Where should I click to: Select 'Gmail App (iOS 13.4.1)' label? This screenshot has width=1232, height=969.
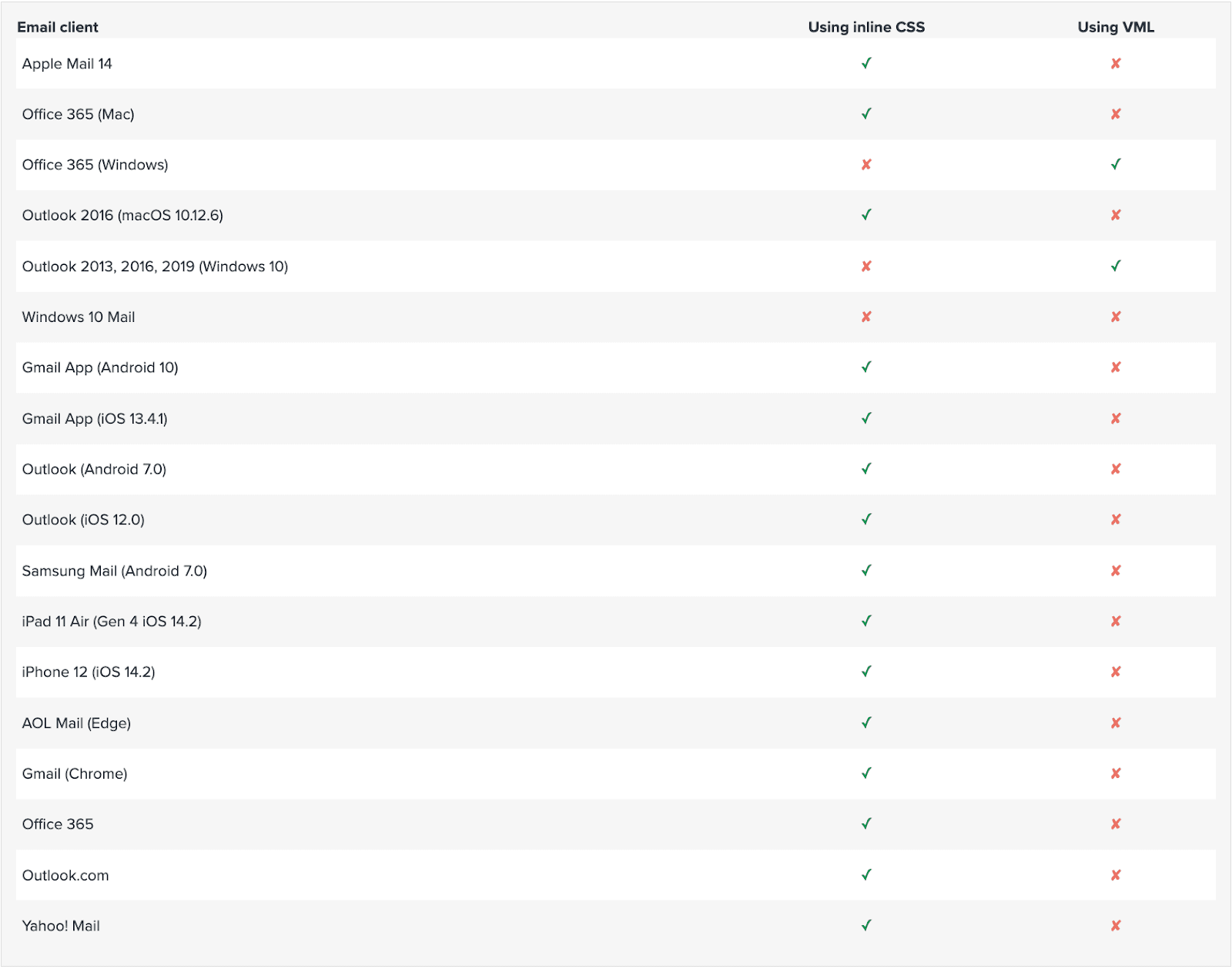click(x=95, y=419)
